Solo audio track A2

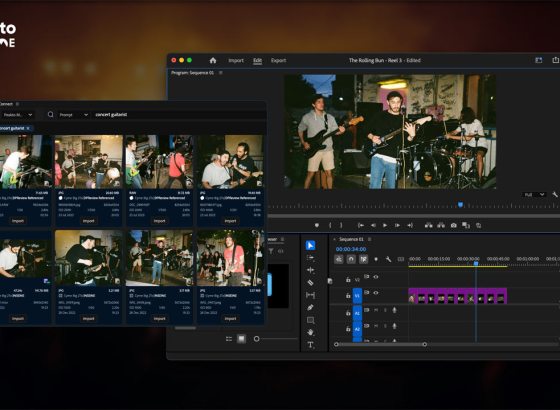(x=385, y=326)
